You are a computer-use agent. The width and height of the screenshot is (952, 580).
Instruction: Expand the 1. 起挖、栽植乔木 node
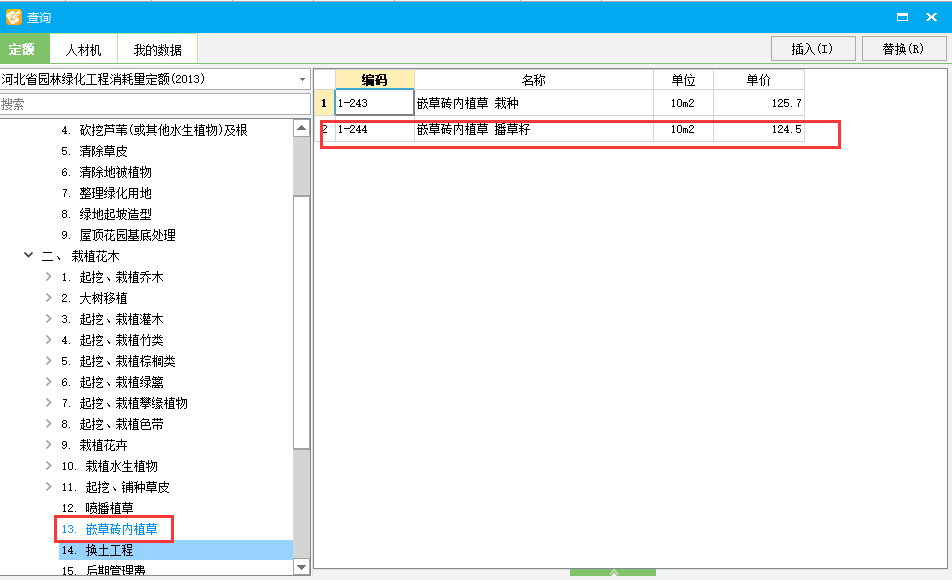49,277
